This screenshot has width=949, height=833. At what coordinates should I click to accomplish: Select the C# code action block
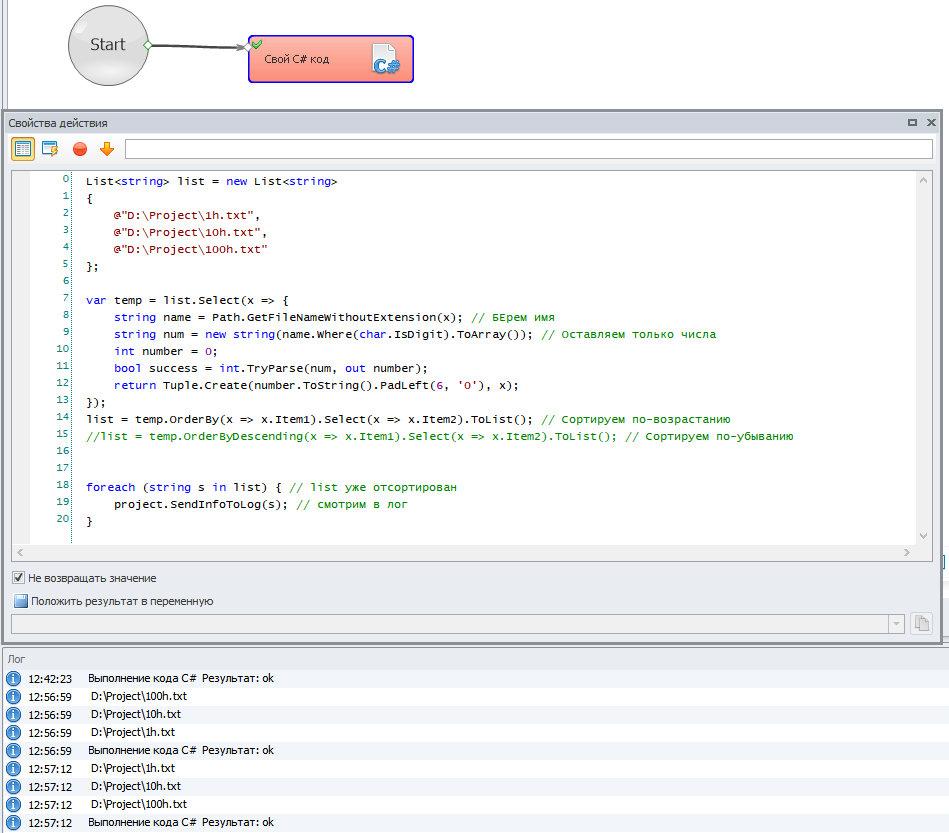(330, 60)
